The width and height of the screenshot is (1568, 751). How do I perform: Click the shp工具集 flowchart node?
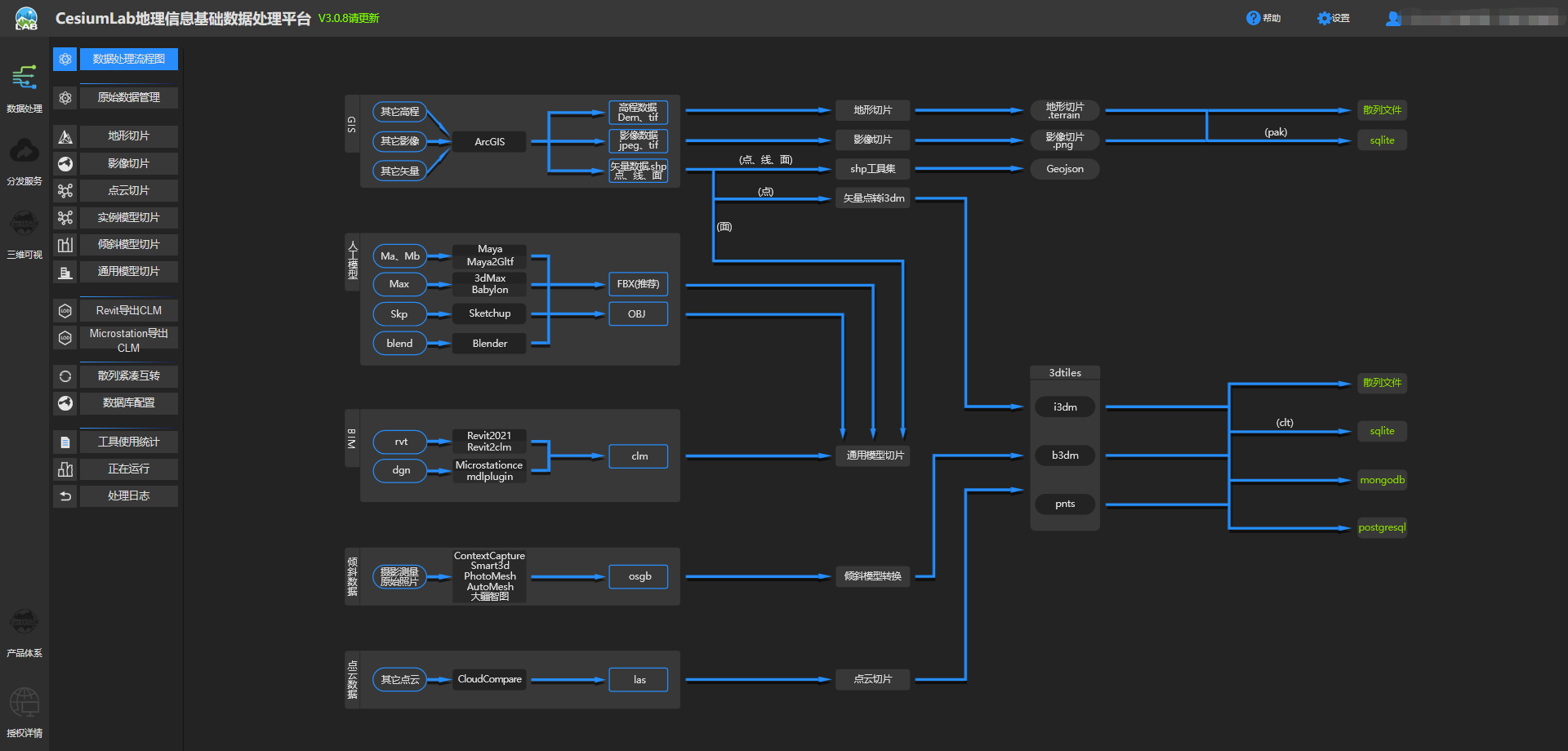pos(873,169)
